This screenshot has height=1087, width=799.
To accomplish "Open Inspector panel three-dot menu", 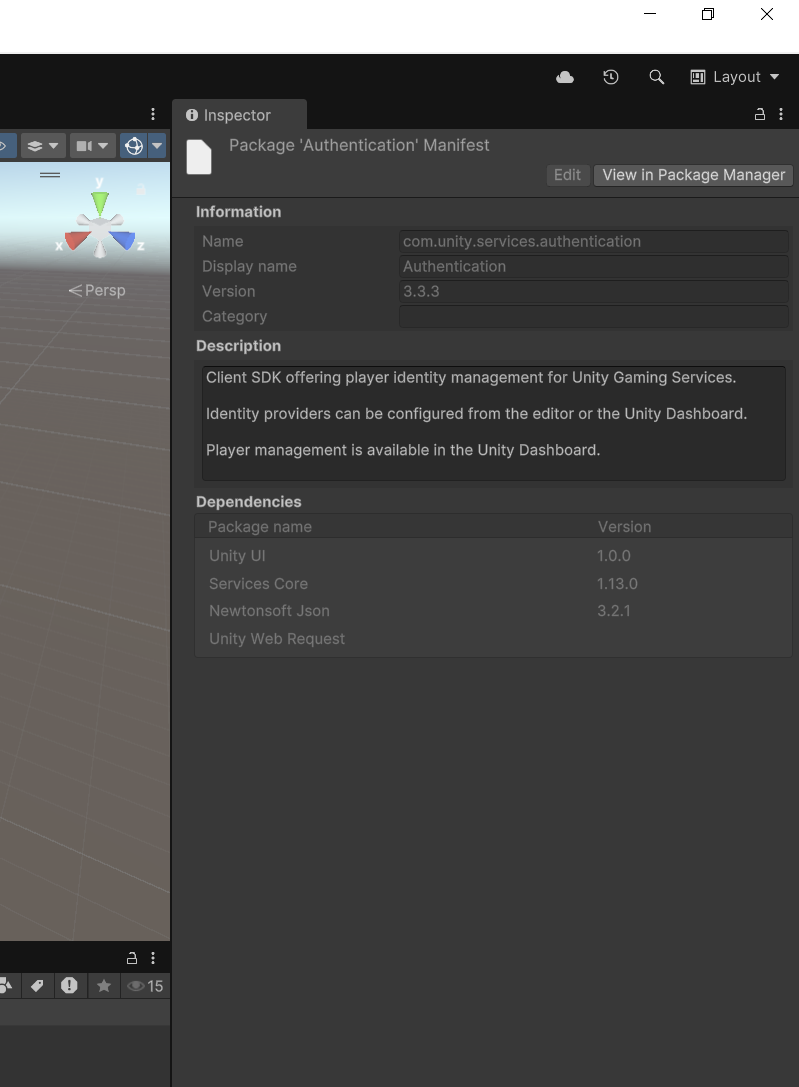I will pos(781,114).
